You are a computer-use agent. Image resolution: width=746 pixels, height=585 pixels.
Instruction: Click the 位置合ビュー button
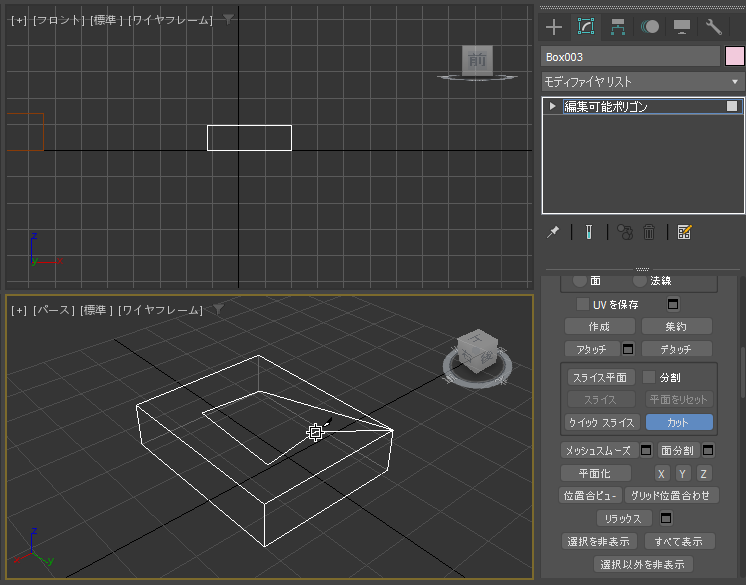tap(590, 496)
